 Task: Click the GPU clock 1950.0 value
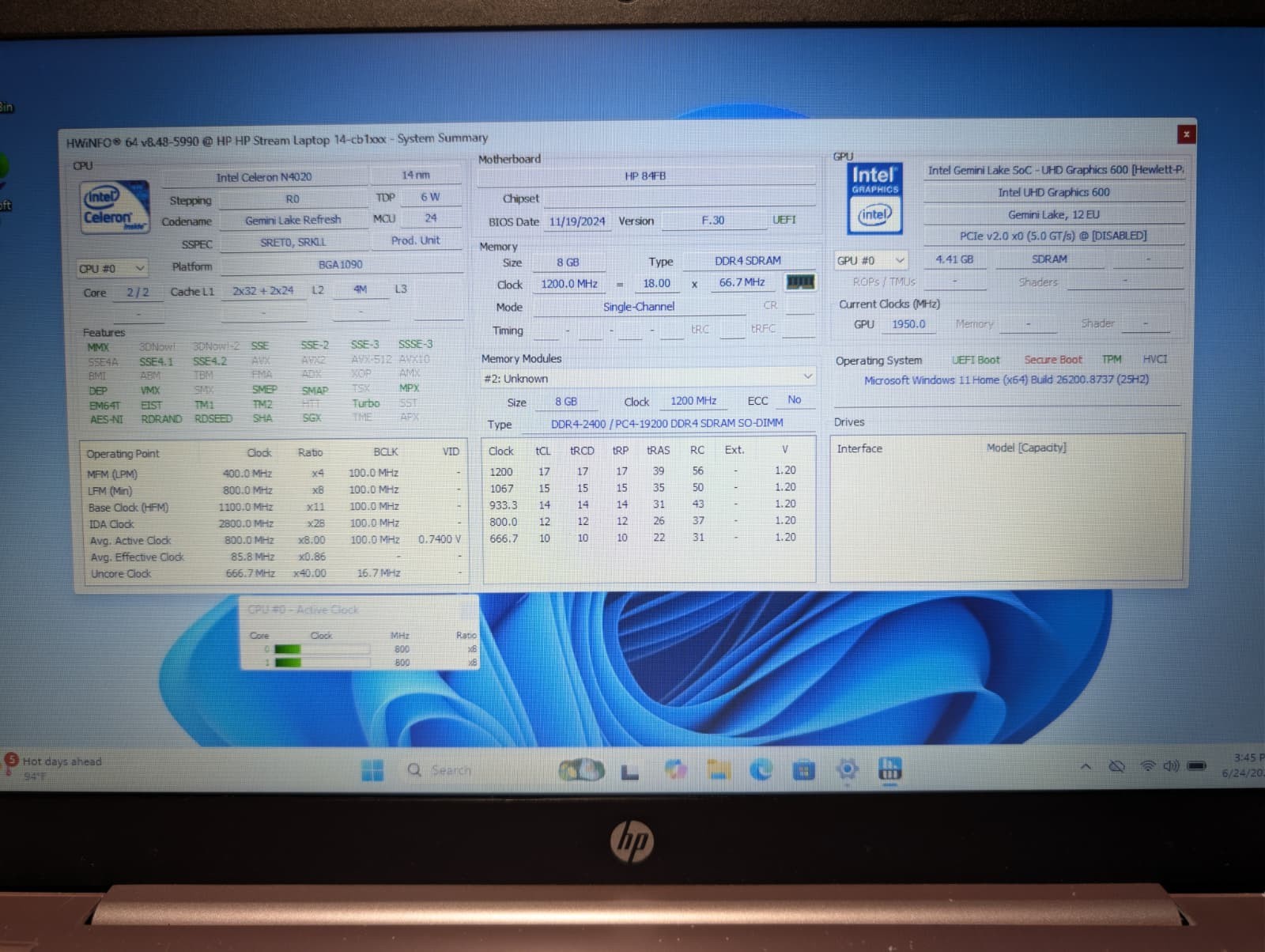(908, 324)
